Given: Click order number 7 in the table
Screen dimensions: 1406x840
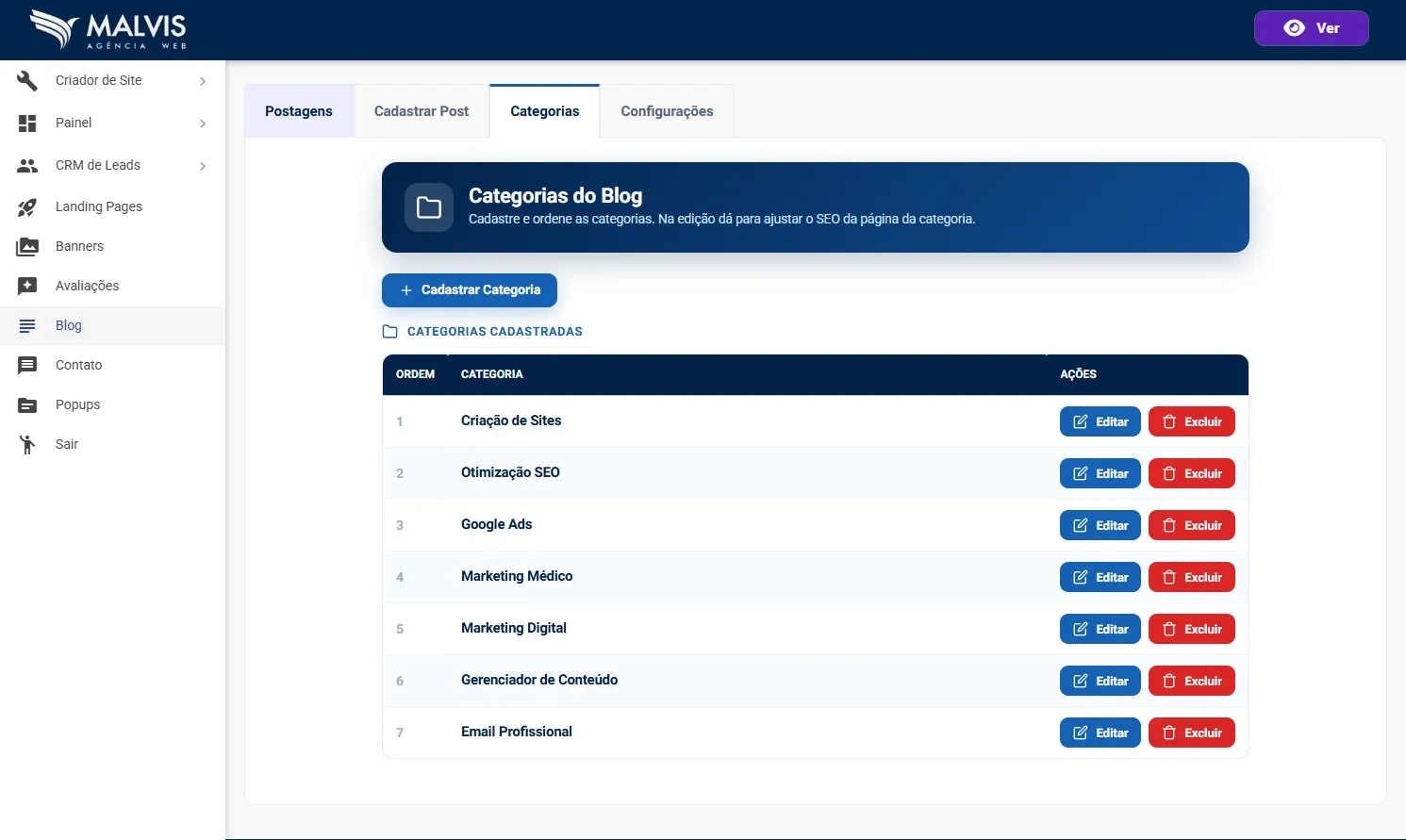Looking at the screenshot, I should coord(400,733).
